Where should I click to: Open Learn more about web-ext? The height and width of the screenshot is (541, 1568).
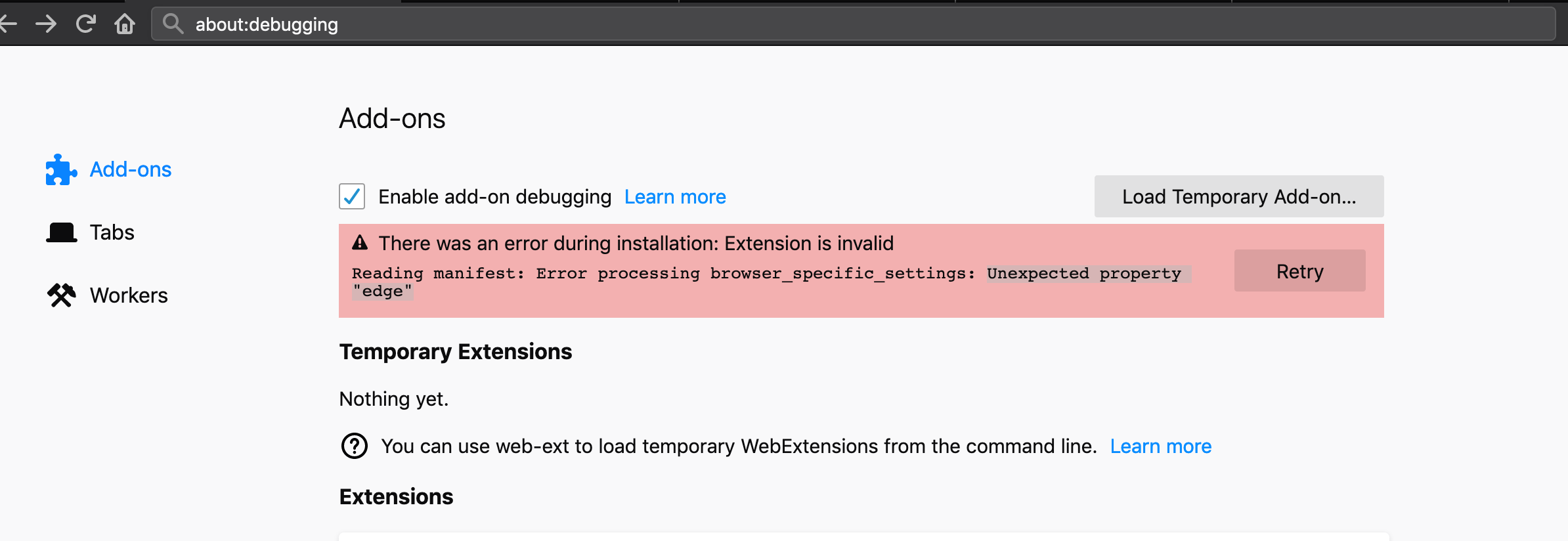point(1161,446)
